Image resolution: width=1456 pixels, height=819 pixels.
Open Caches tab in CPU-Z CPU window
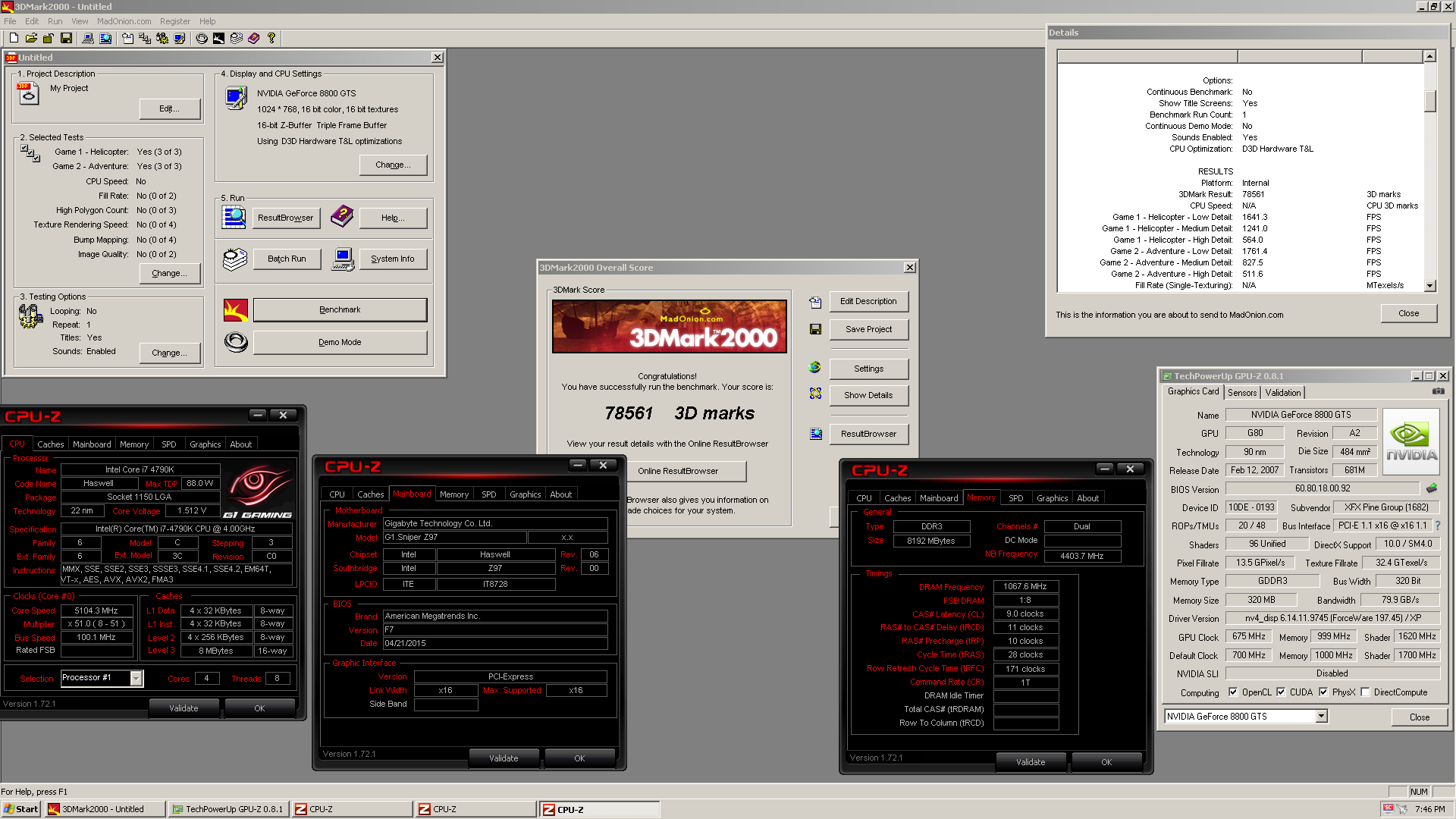[x=51, y=444]
